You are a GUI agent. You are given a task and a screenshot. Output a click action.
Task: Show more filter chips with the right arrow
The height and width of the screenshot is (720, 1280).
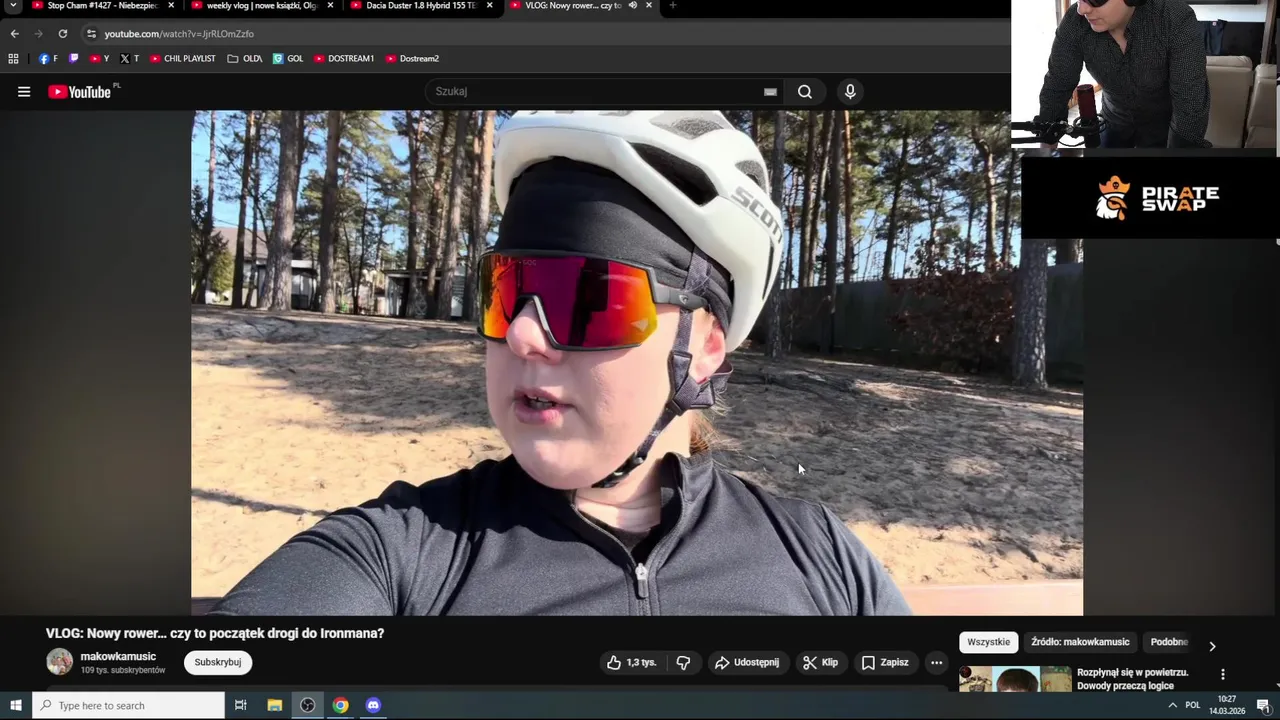click(x=1212, y=646)
